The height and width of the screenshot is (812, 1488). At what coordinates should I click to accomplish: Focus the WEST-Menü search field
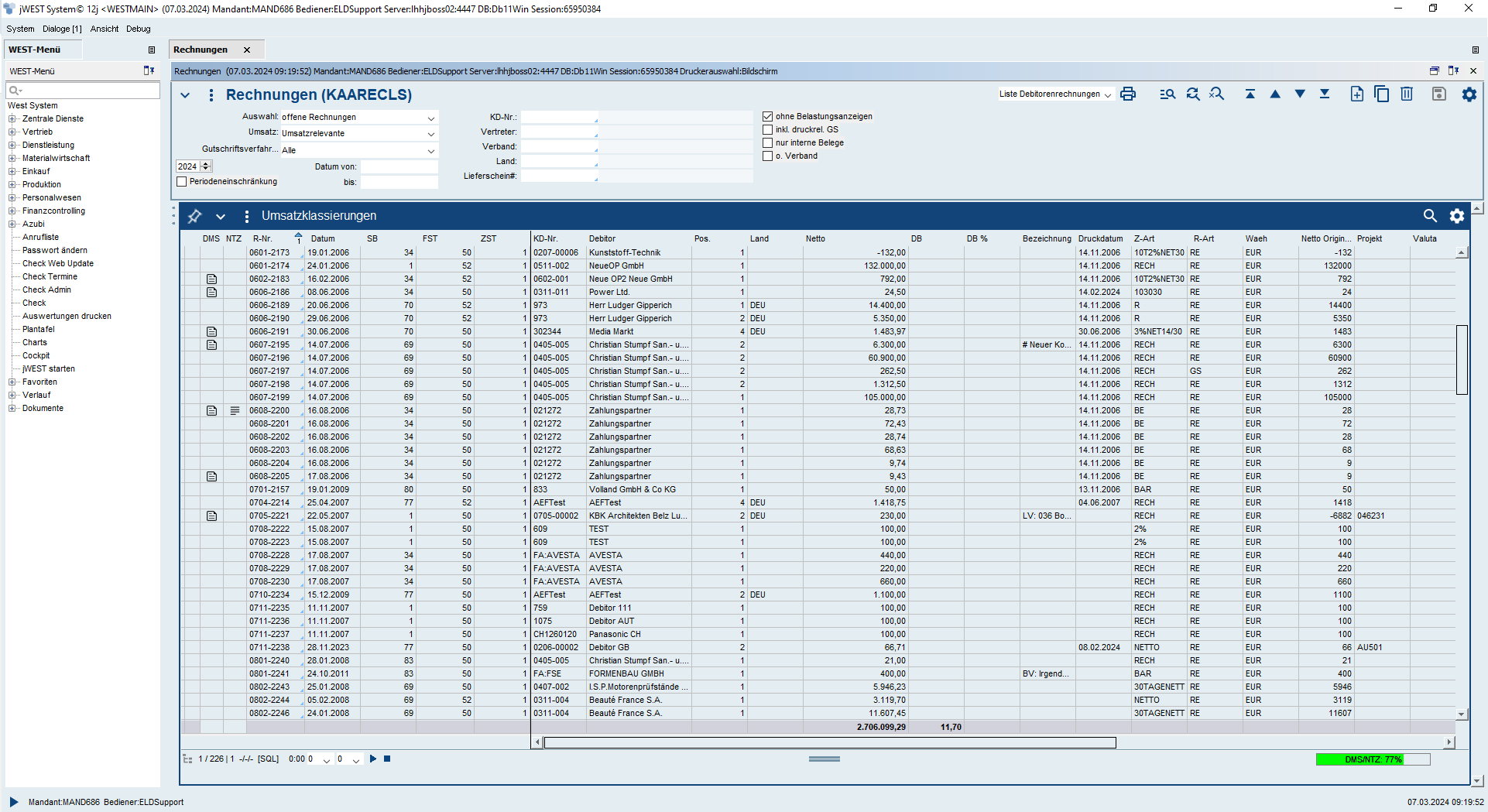[83, 90]
